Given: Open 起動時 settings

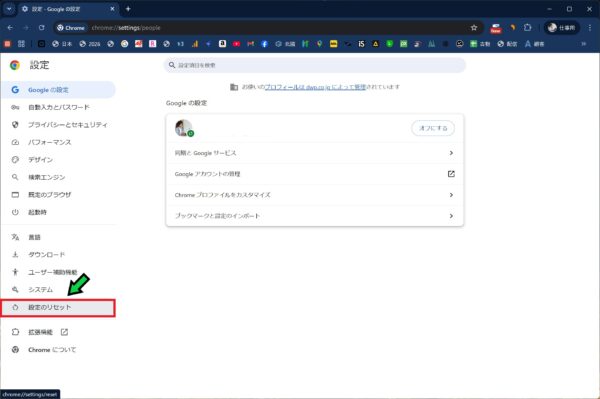Looking at the screenshot, I should tap(58, 212).
